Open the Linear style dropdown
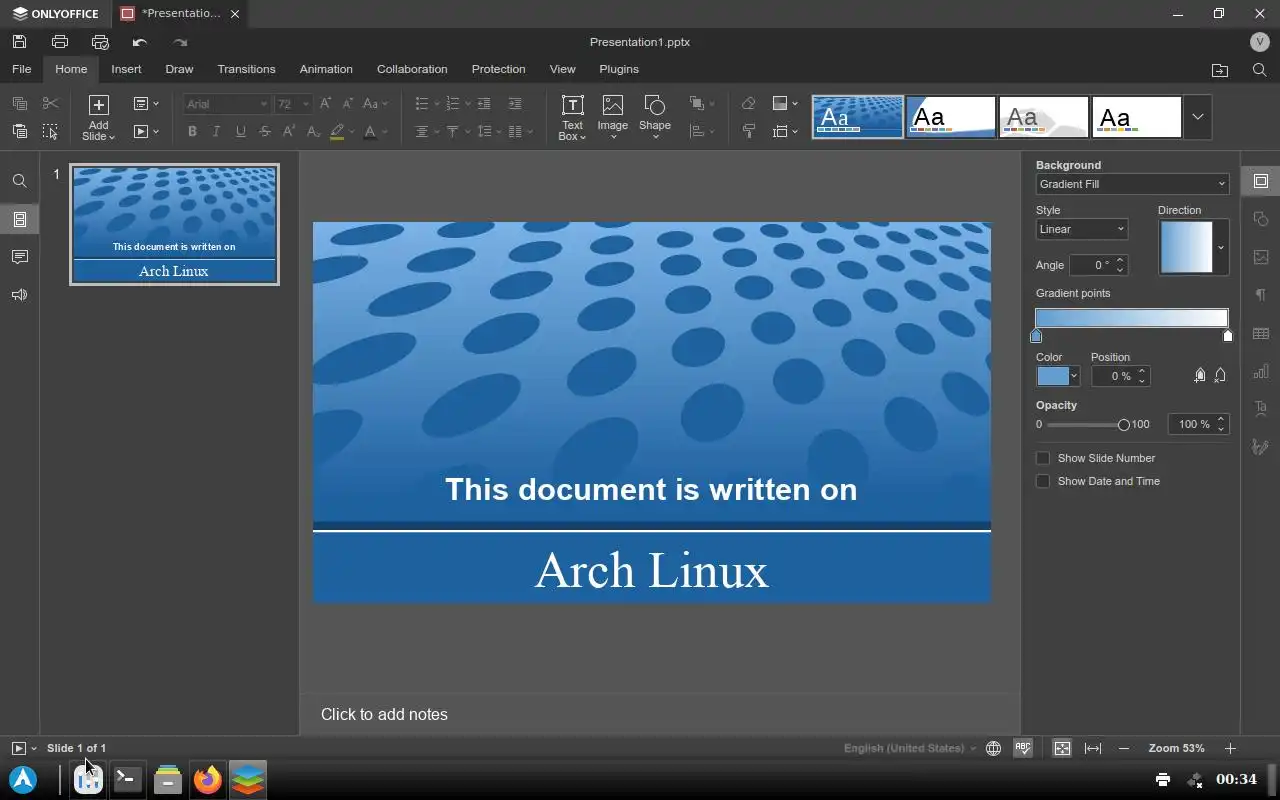 point(1082,229)
